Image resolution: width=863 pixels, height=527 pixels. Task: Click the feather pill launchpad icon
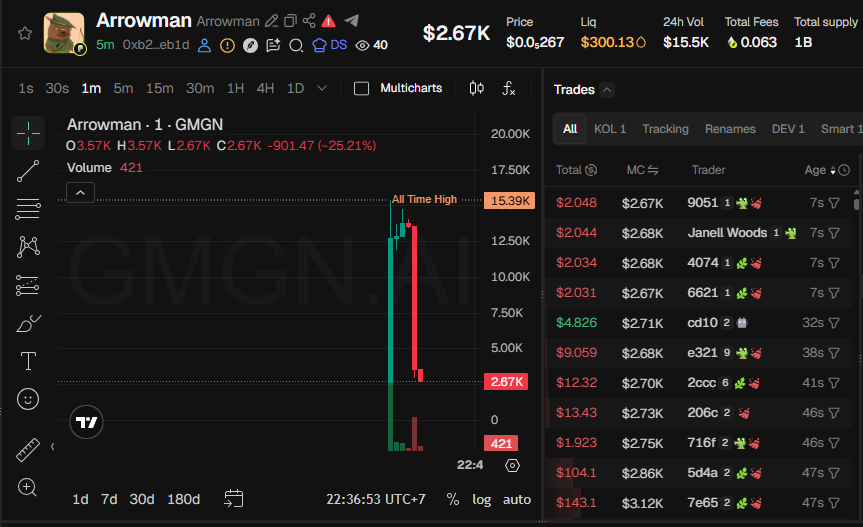point(250,45)
